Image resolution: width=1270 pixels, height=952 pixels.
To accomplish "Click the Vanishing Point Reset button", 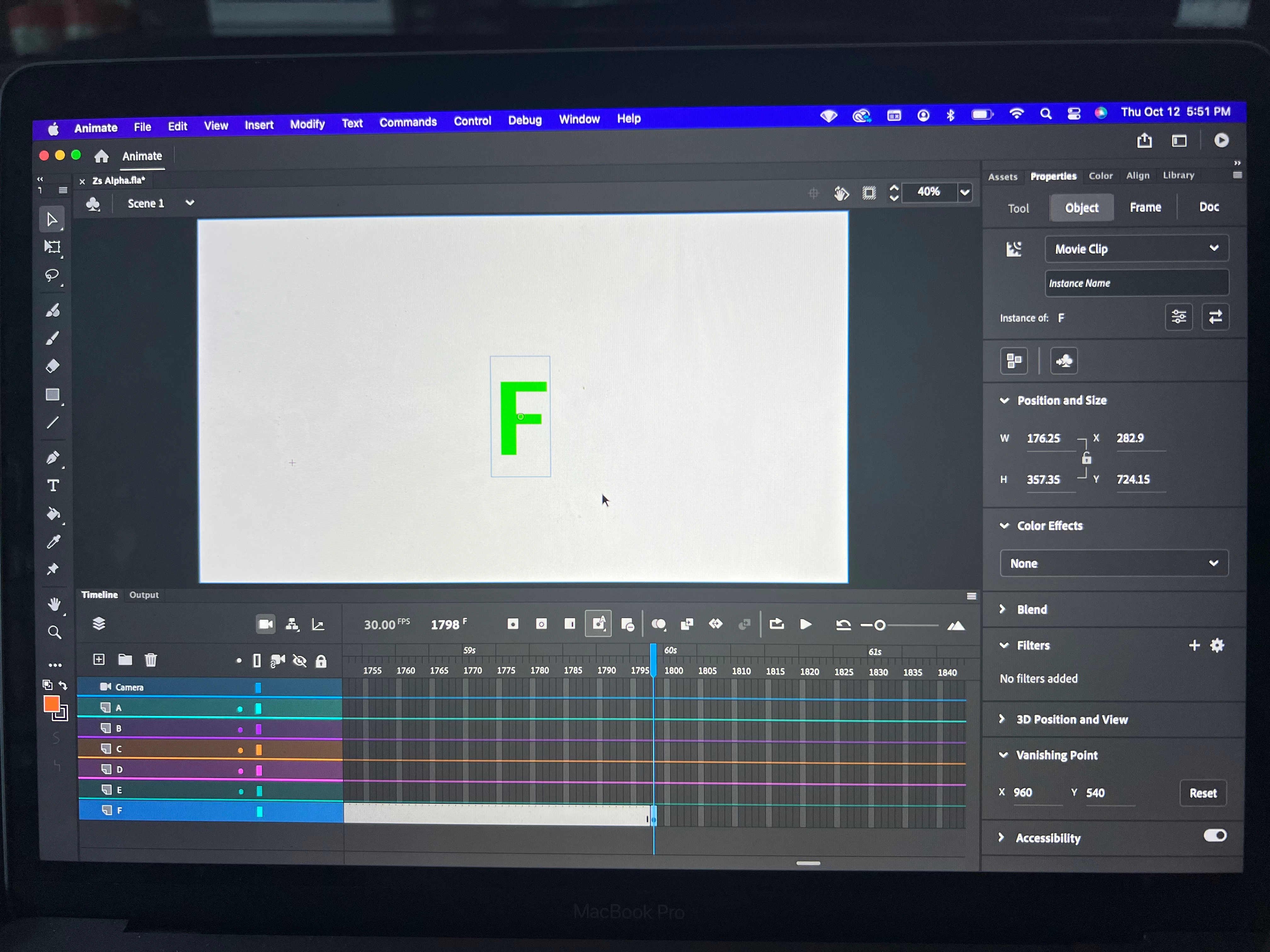I will tap(1202, 793).
